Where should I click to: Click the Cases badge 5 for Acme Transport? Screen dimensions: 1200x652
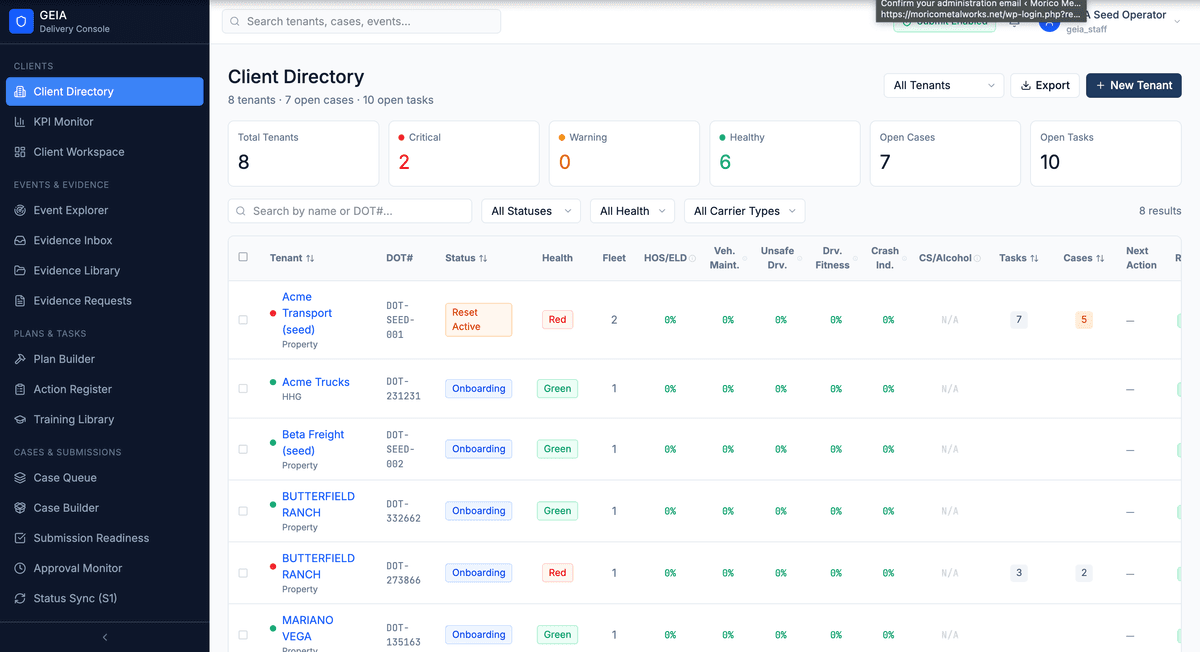tap(1084, 320)
